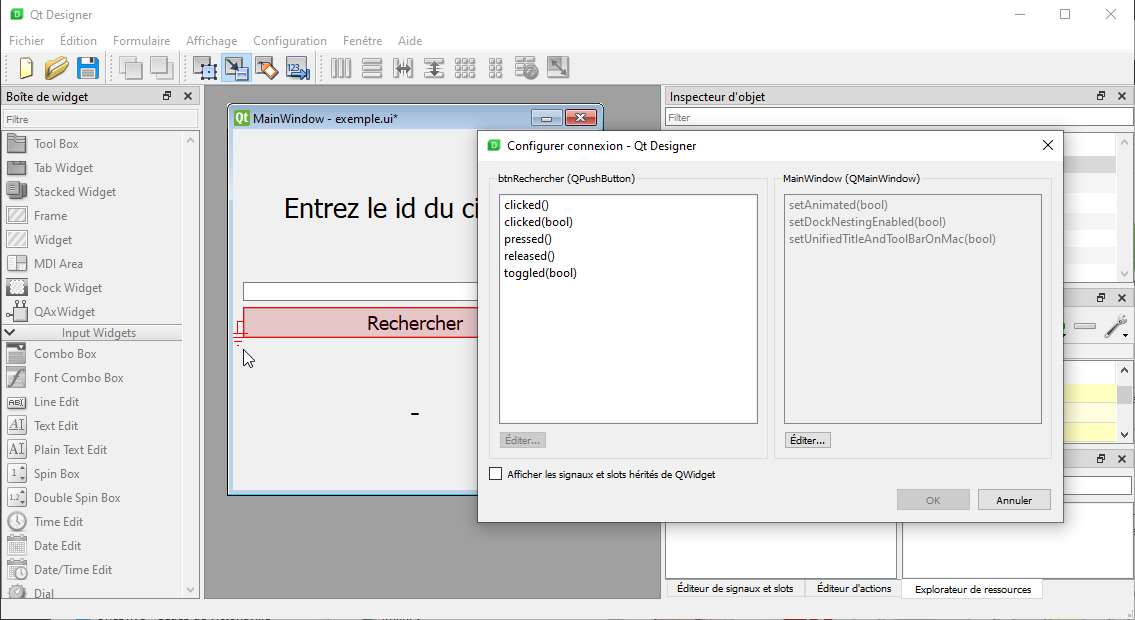Apply vertical layout icon
The width and height of the screenshot is (1135, 620).
372,68
